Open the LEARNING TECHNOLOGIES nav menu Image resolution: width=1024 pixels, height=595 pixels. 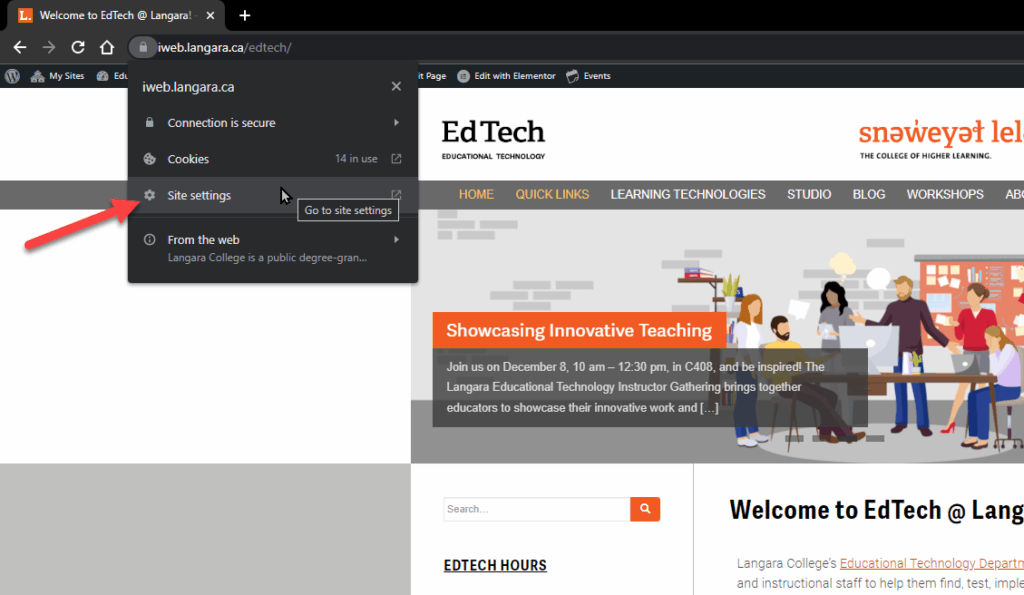[x=688, y=195]
